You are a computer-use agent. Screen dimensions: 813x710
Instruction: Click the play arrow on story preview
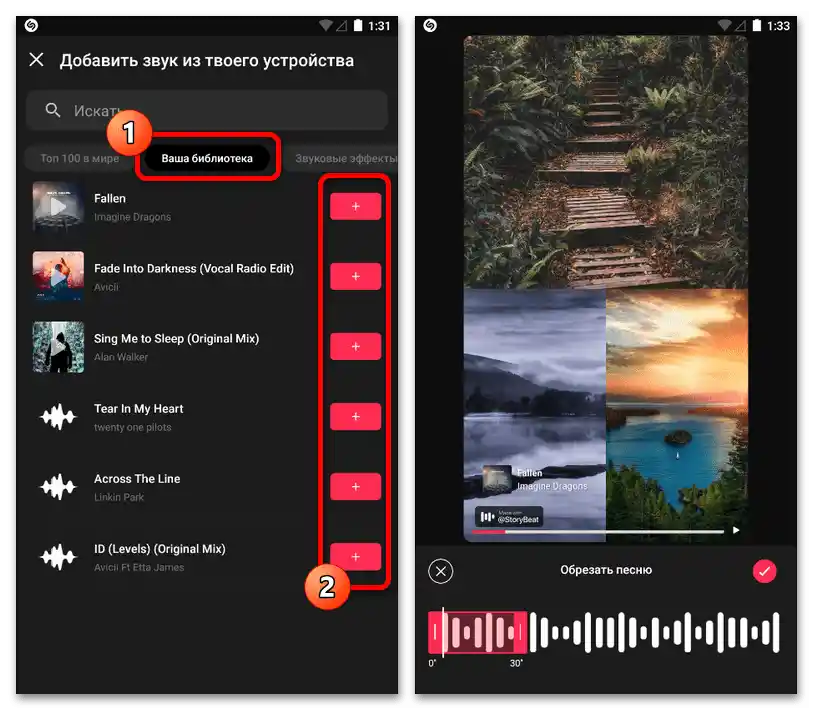736,530
